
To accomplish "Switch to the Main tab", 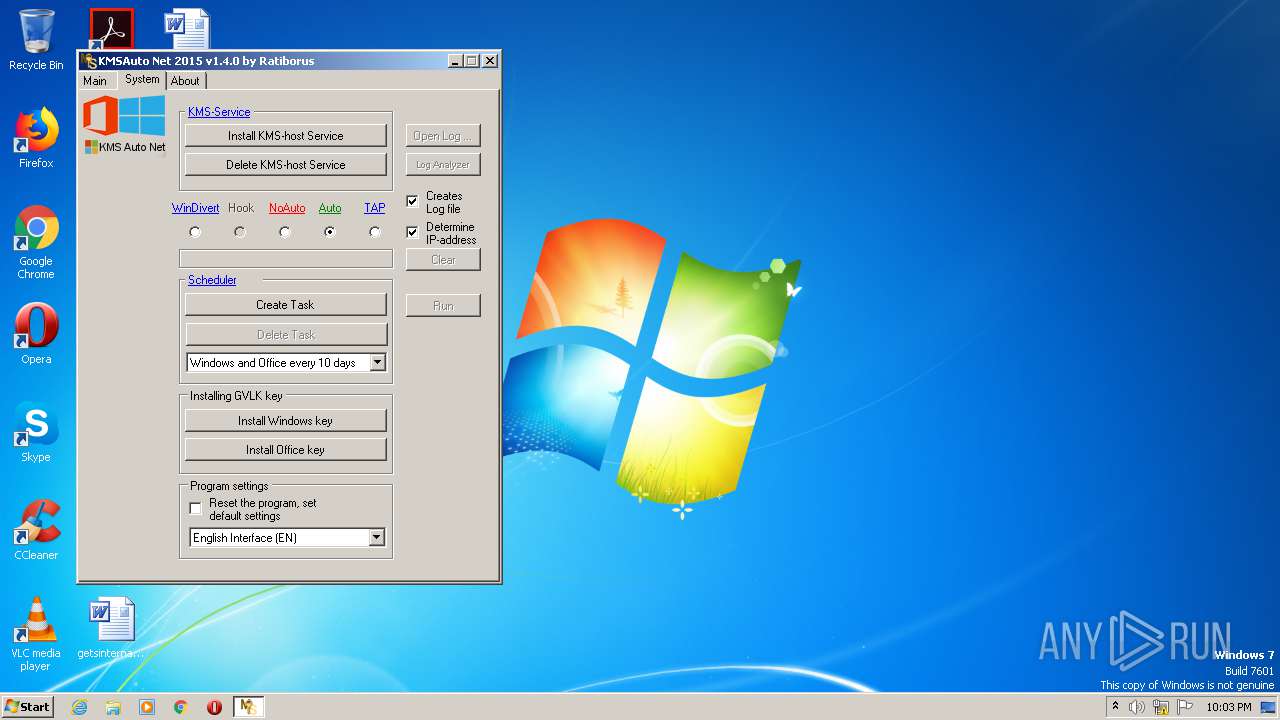I will click(x=95, y=81).
